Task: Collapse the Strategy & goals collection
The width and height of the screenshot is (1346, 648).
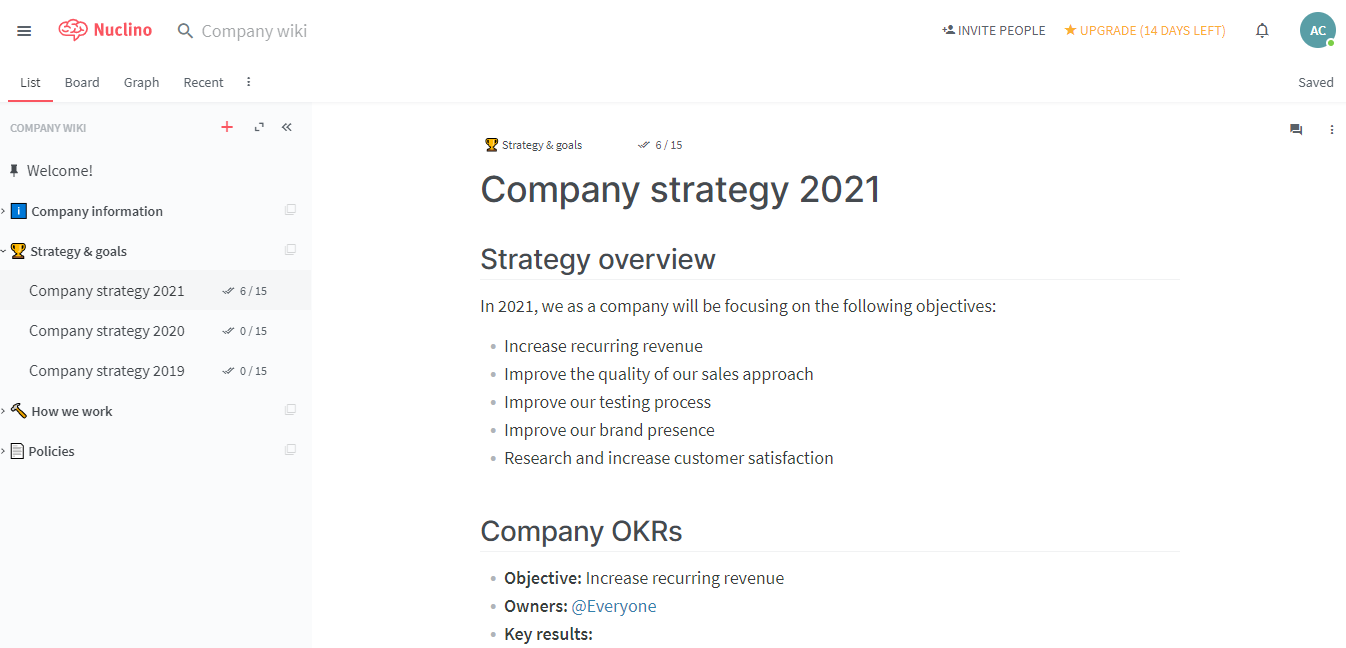Action: 3,251
